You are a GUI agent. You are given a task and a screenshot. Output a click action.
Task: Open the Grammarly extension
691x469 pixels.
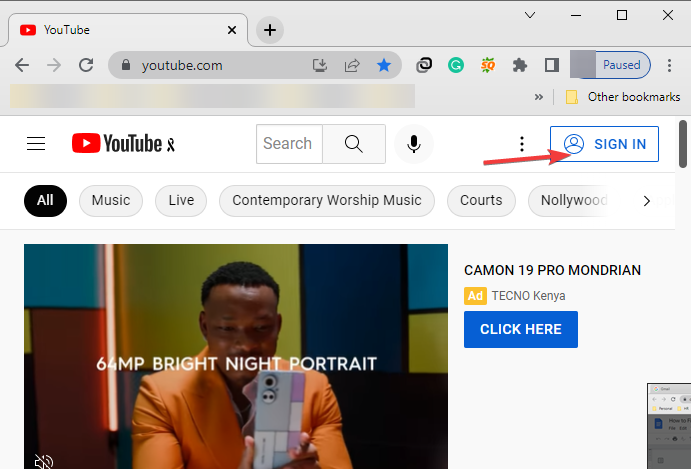click(456, 65)
